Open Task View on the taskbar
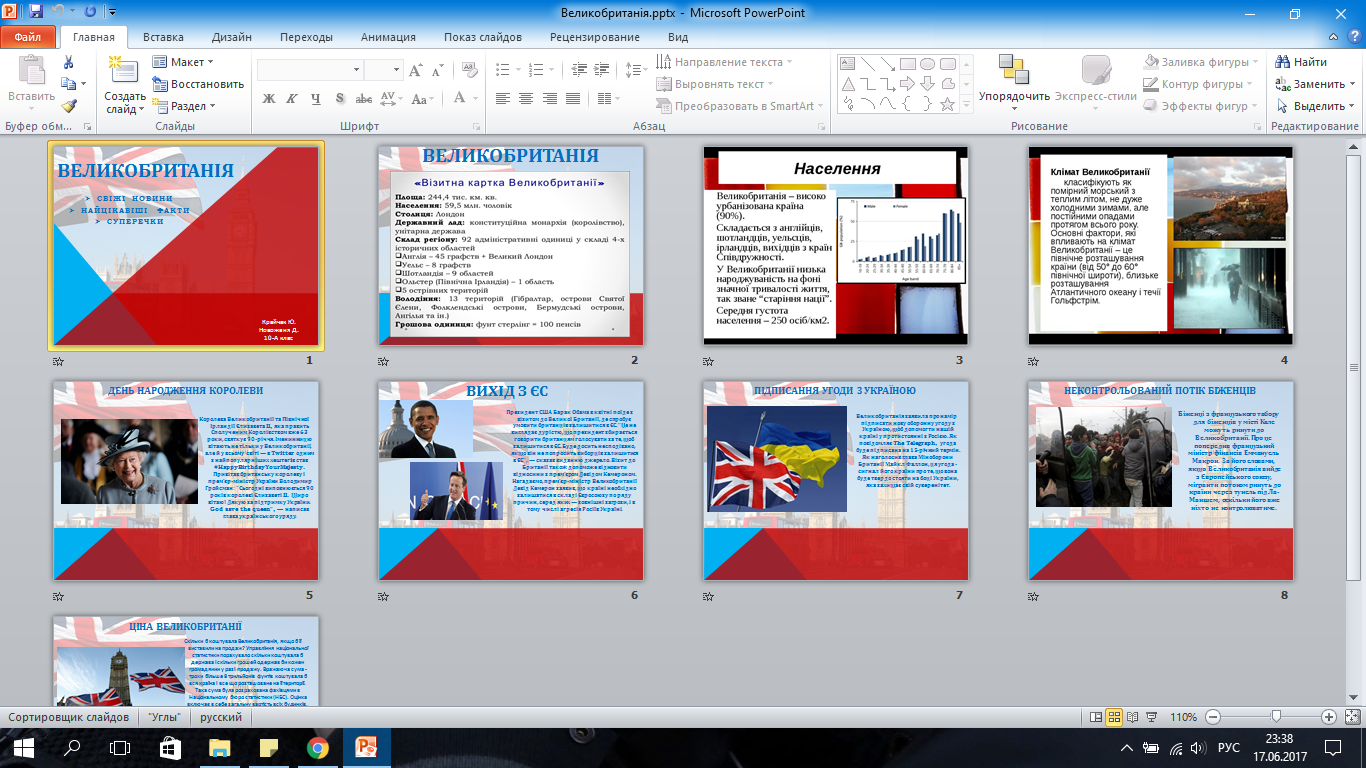Screen dimensions: 1366x768 (x=120, y=747)
